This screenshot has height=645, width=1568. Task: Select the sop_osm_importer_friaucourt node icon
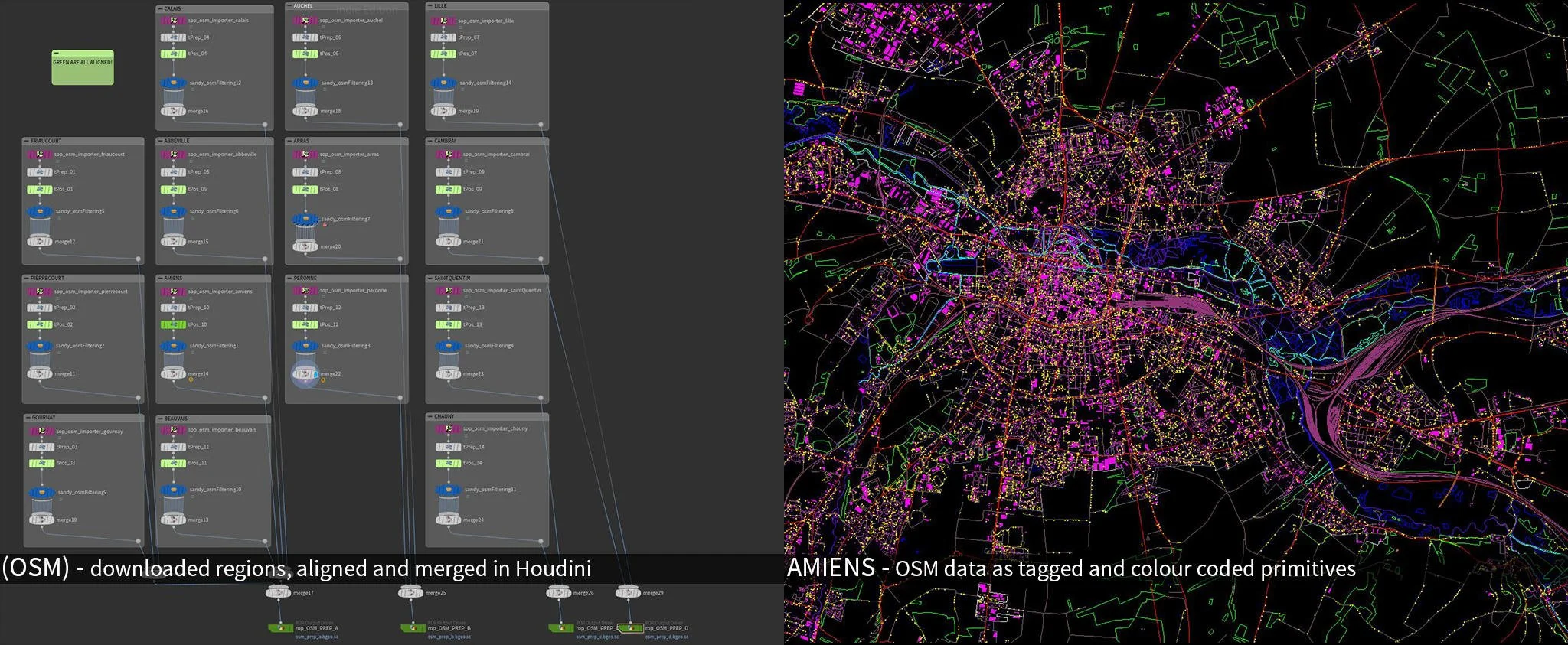click(41, 155)
